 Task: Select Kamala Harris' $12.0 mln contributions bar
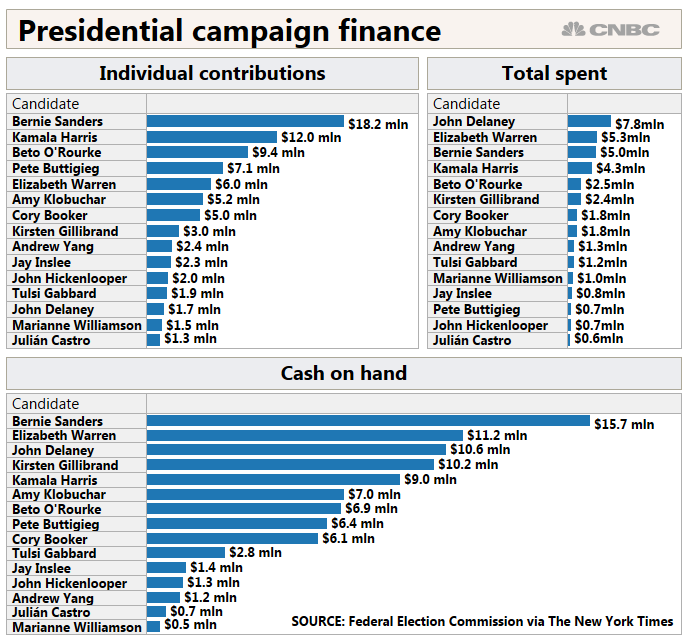(212, 137)
